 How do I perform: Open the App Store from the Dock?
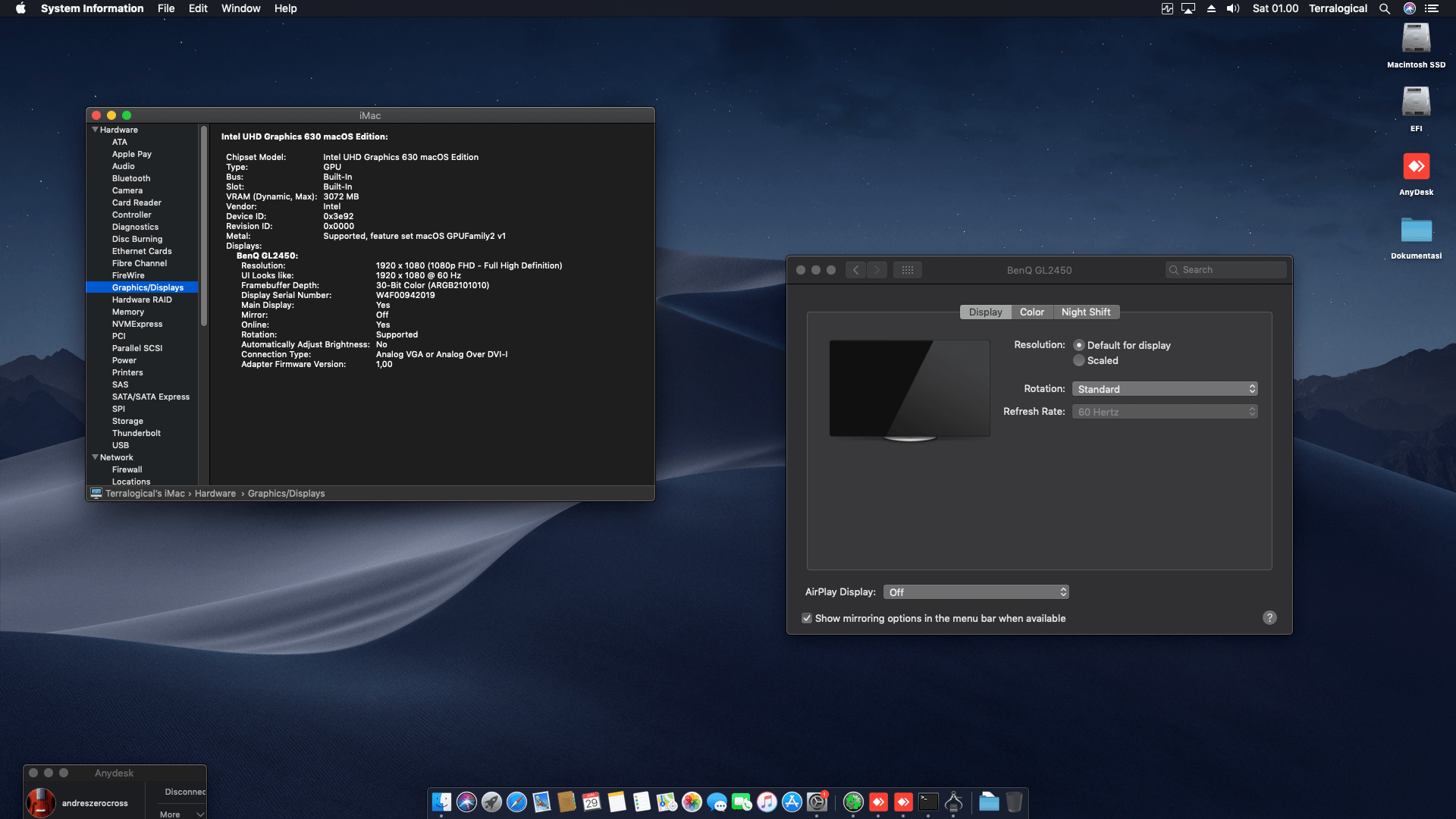(x=791, y=802)
